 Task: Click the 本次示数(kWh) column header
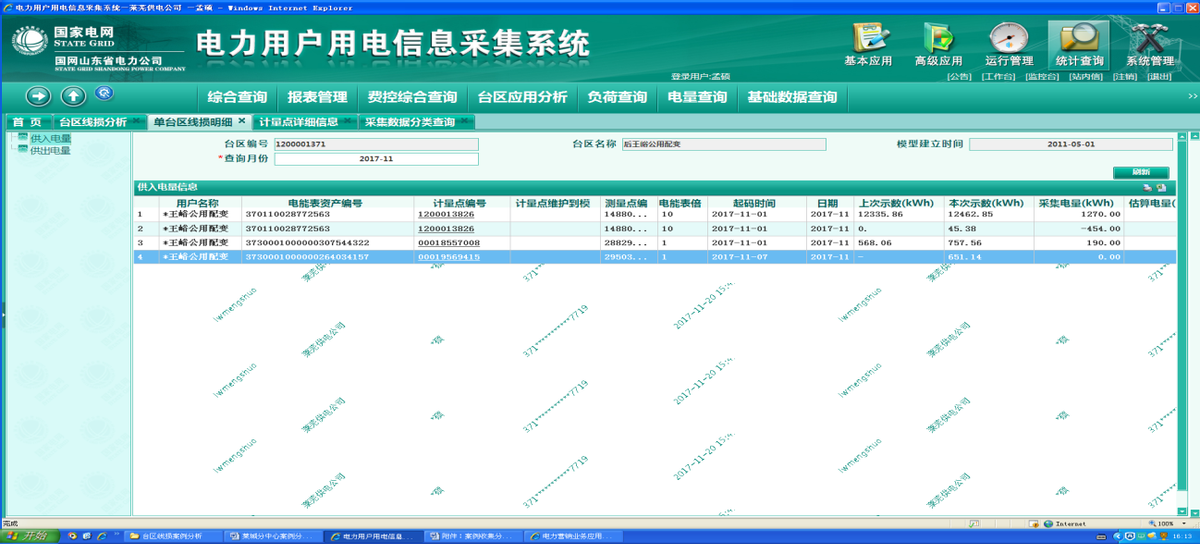[990, 202]
